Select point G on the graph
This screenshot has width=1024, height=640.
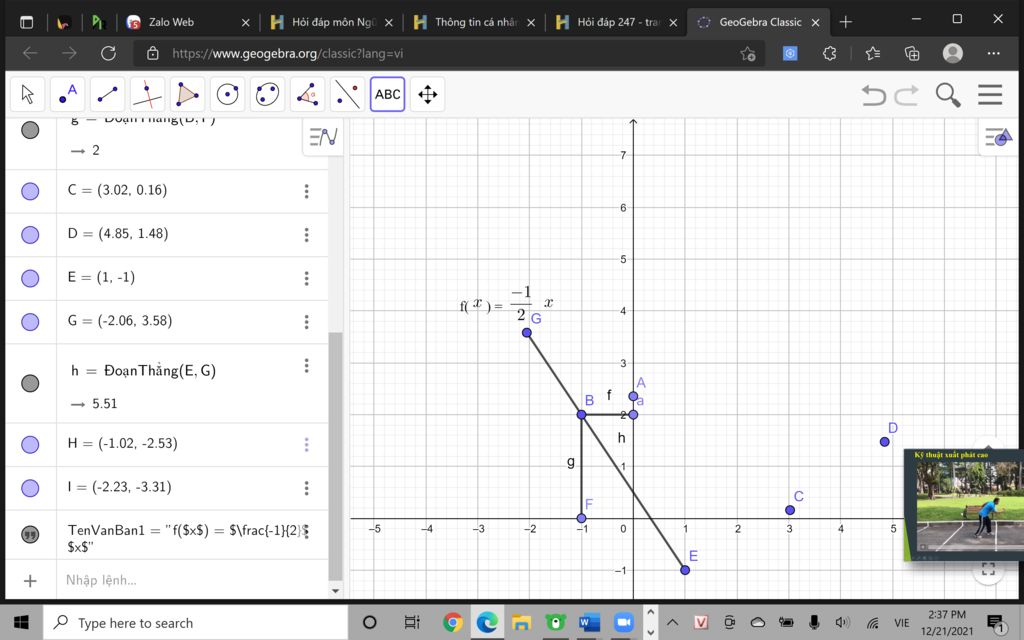[x=527, y=333]
